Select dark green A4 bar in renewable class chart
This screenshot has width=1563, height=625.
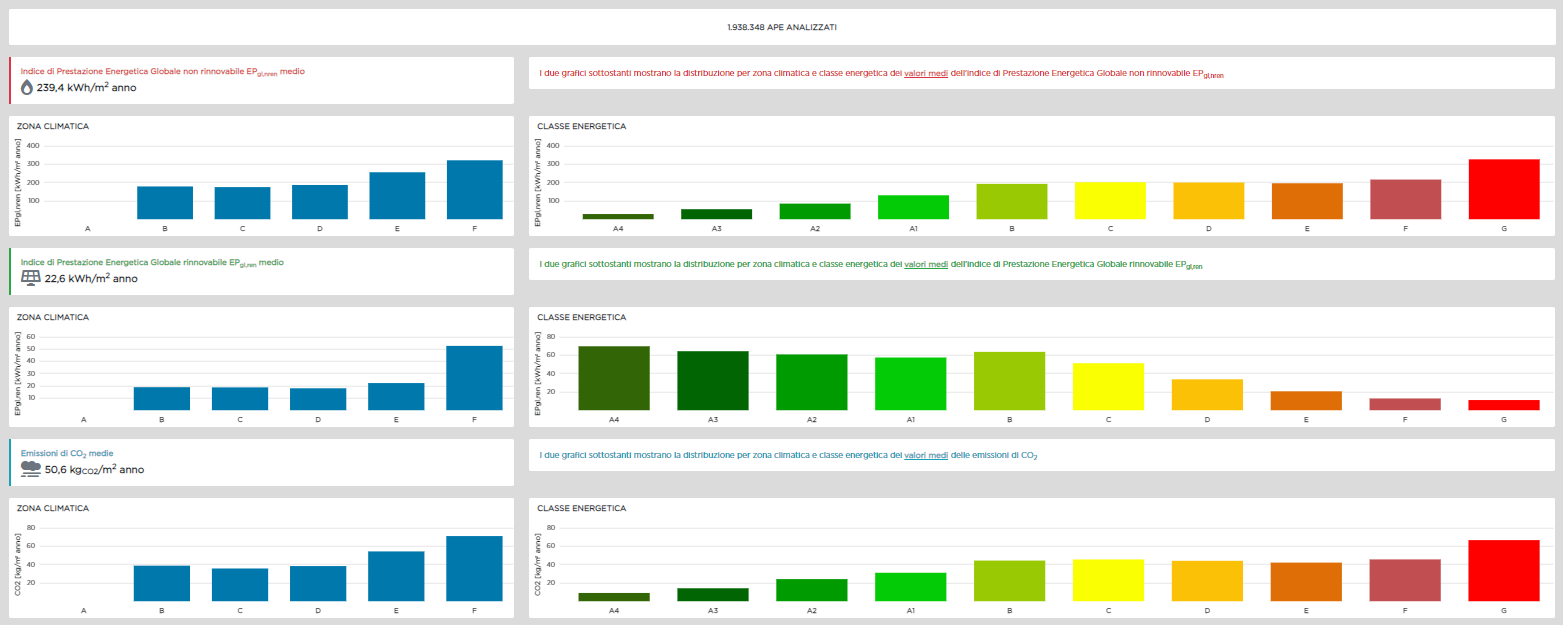tap(614, 378)
